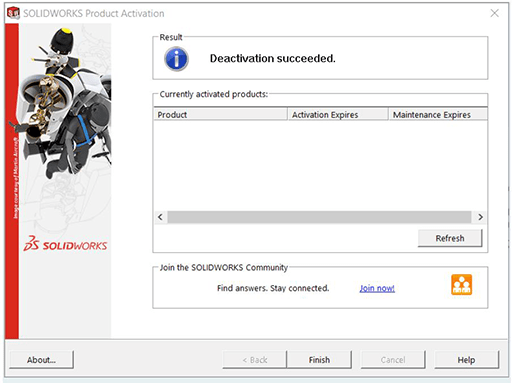512x383 pixels.
Task: Refresh the activated products list
Action: pyautogui.click(x=450, y=238)
